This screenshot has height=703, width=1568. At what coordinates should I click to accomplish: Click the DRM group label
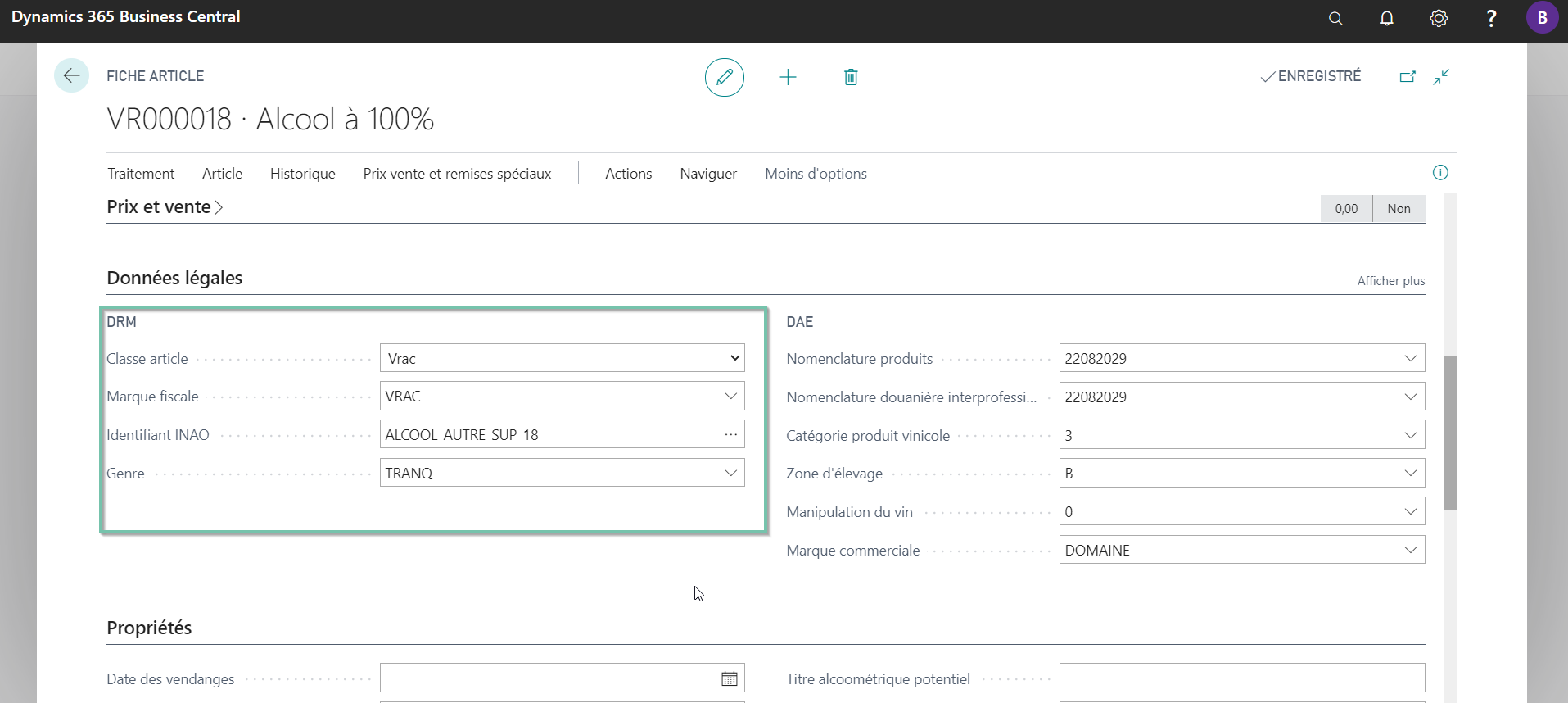coord(121,322)
